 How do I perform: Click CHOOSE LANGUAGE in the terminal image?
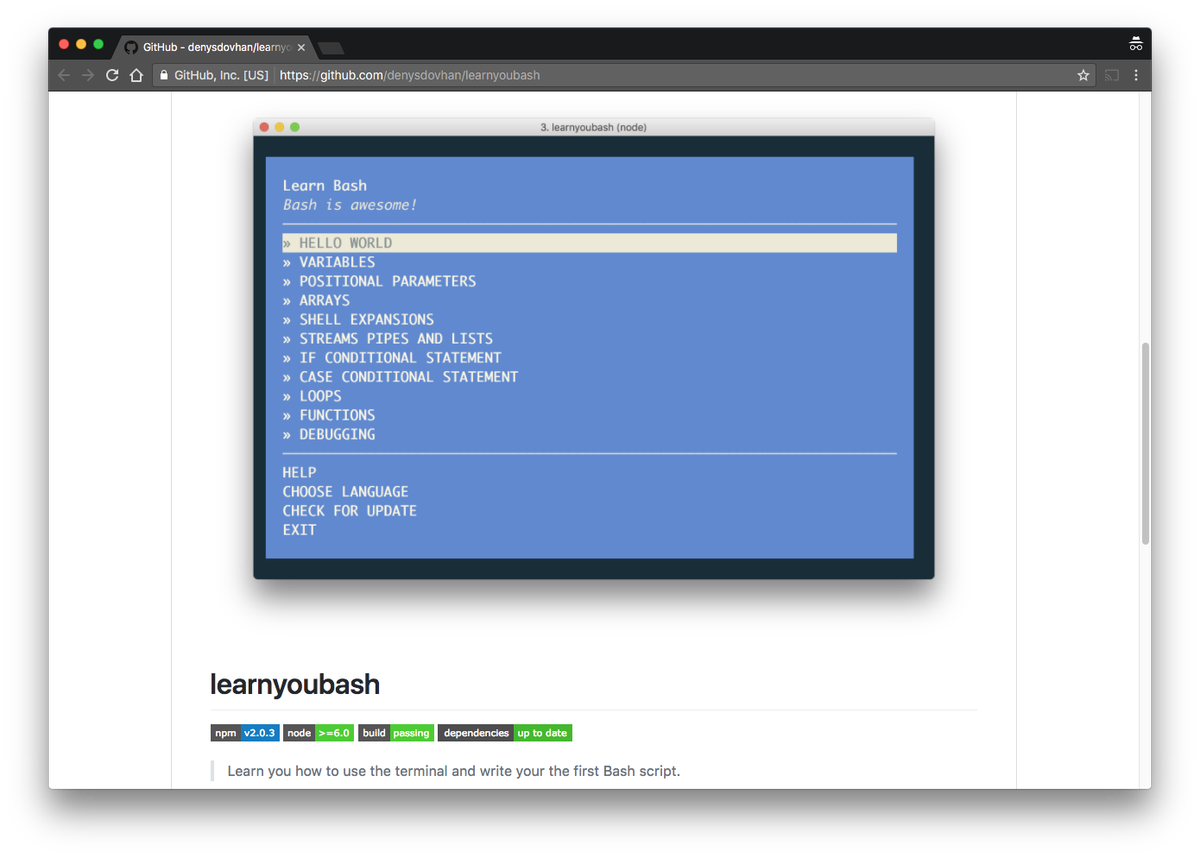[345, 491]
